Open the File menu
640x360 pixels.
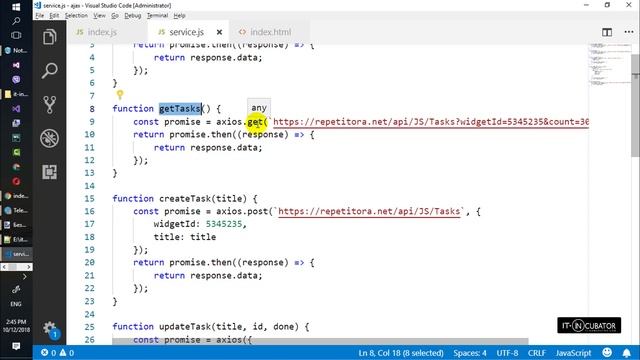tap(40, 16)
